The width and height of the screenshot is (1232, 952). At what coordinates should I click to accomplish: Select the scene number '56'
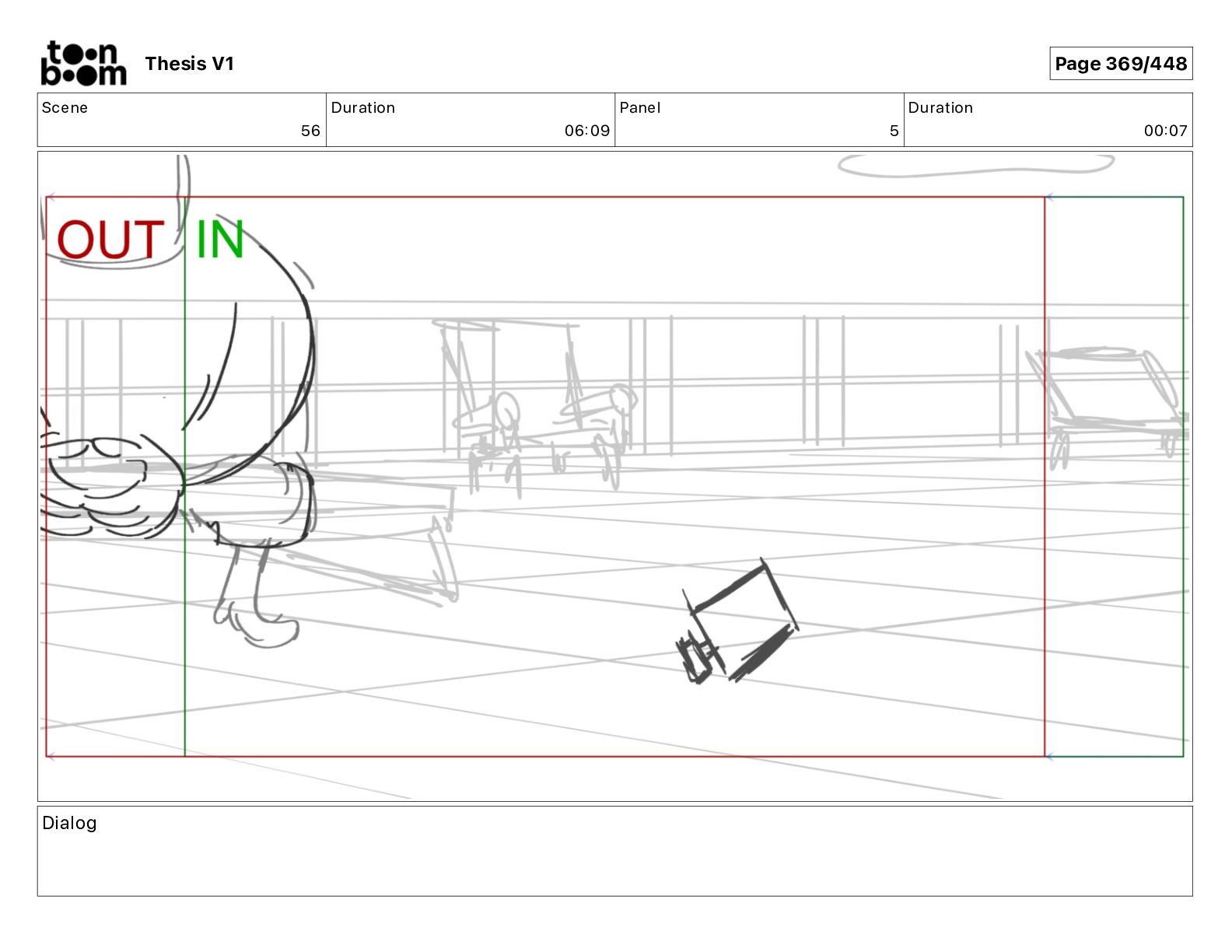tap(310, 131)
